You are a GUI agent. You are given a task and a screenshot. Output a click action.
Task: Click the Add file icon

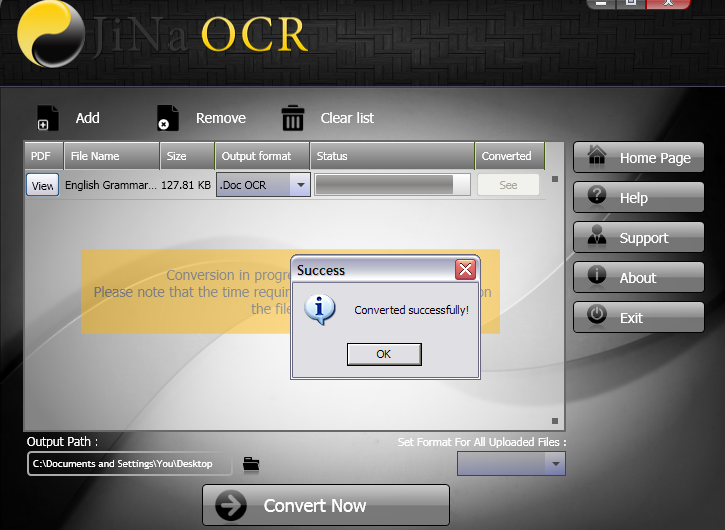48,118
